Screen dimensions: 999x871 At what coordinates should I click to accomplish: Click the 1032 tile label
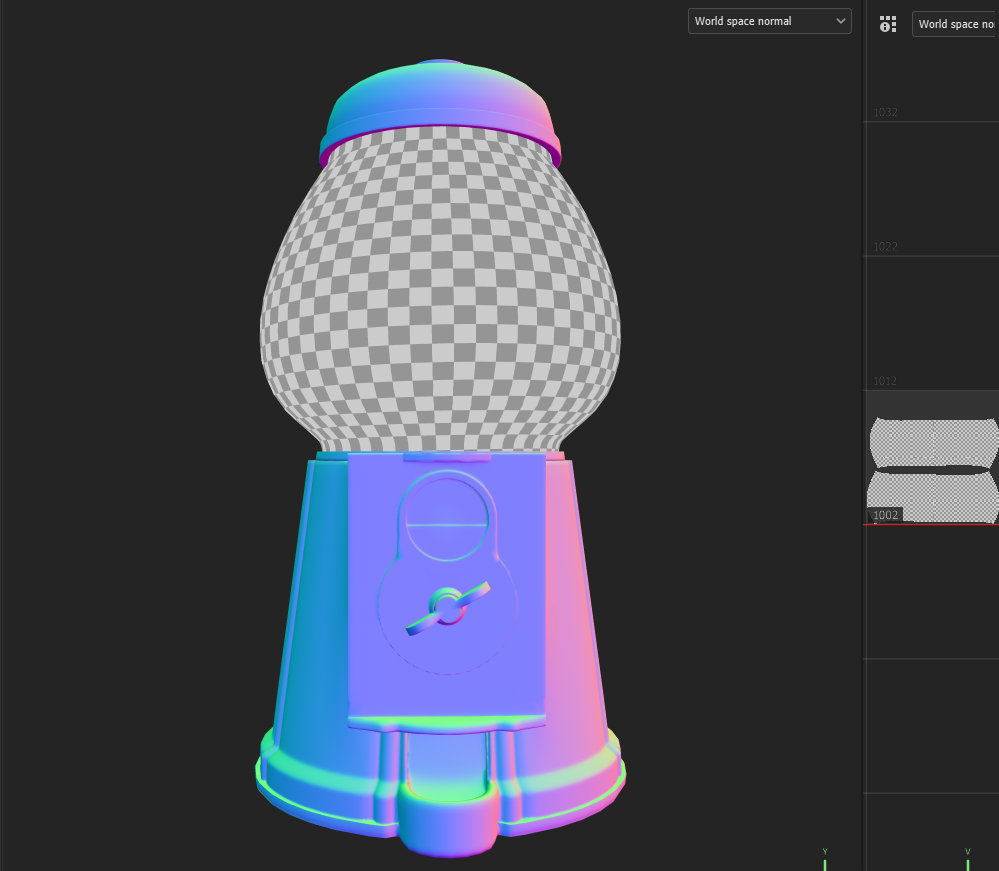point(884,112)
